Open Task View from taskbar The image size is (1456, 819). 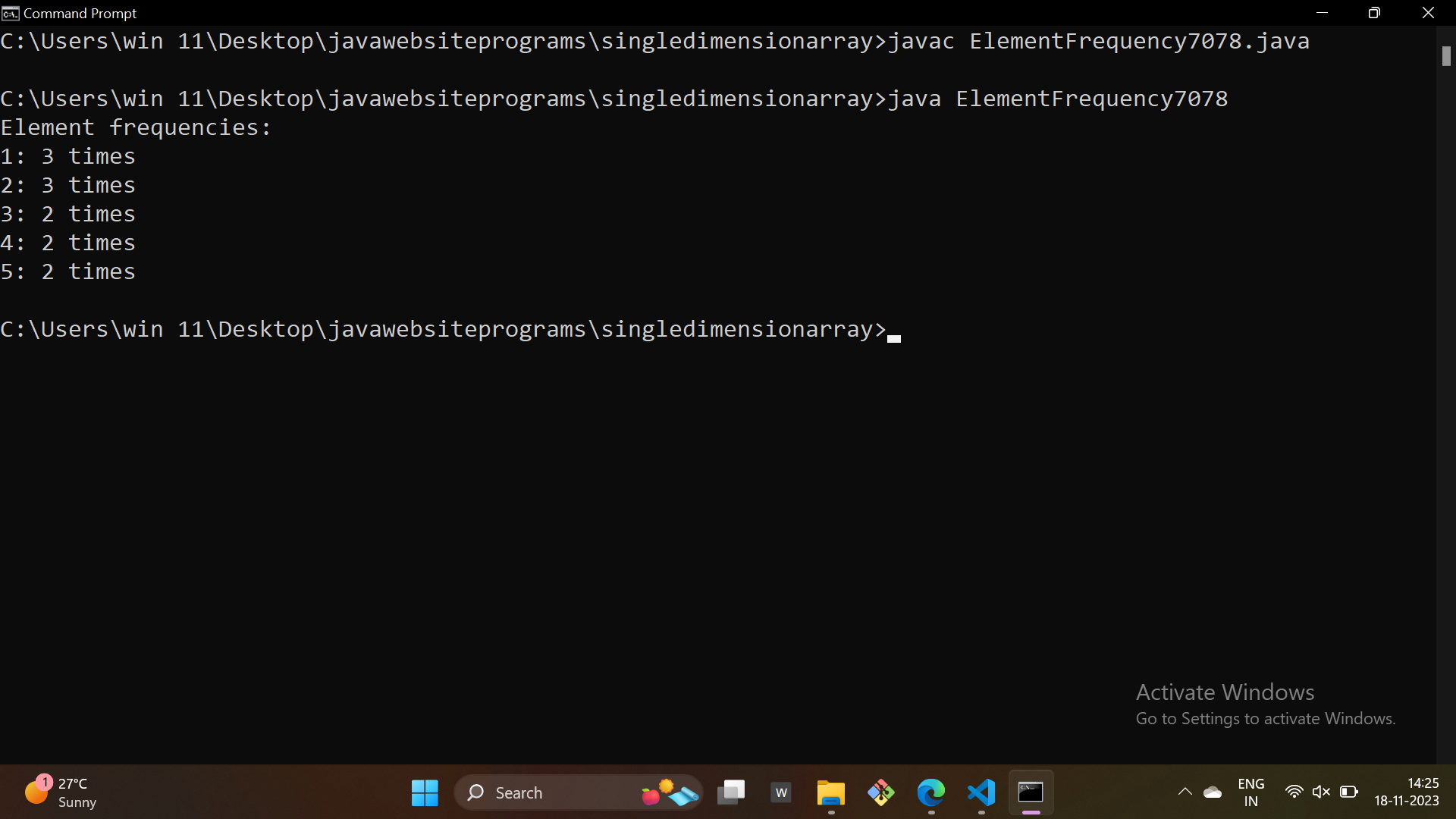731,792
